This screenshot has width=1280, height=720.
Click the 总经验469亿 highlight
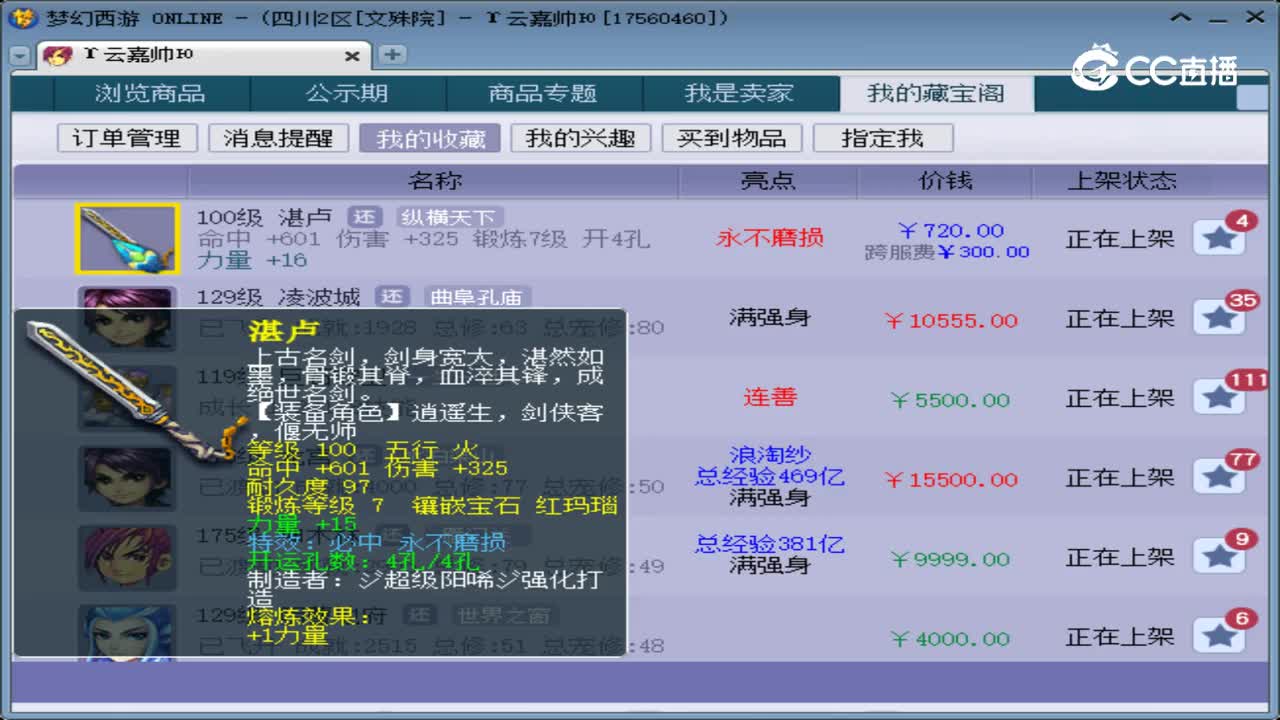(x=770, y=476)
